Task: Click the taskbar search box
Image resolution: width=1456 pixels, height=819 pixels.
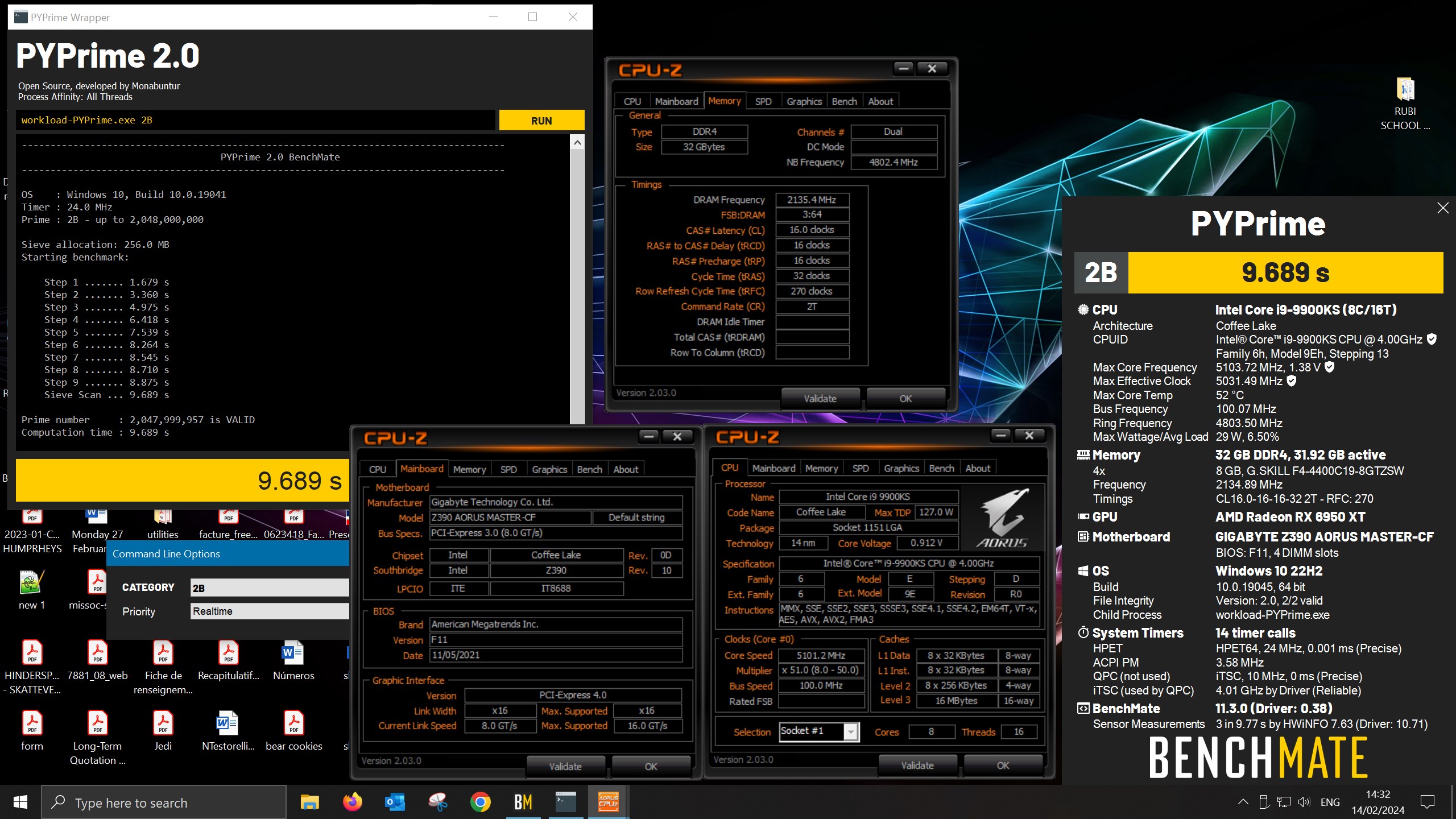Action: (x=164, y=803)
